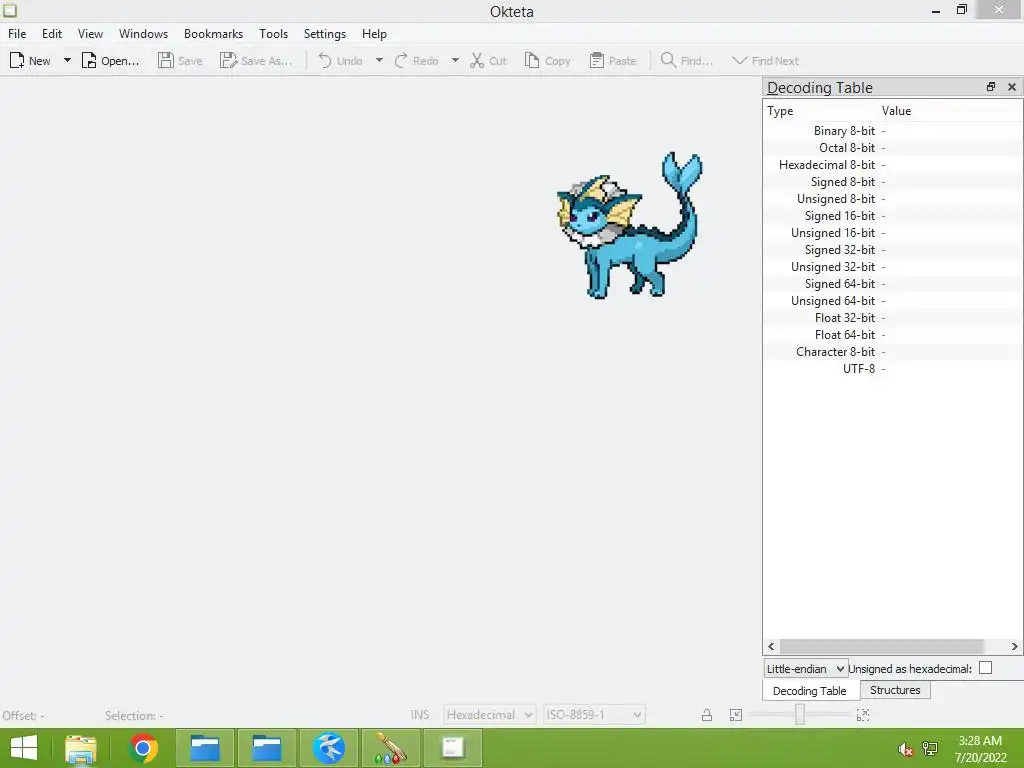Click the Redo toolbar icon
The height and width of the screenshot is (768, 1024).
[x=401, y=61]
